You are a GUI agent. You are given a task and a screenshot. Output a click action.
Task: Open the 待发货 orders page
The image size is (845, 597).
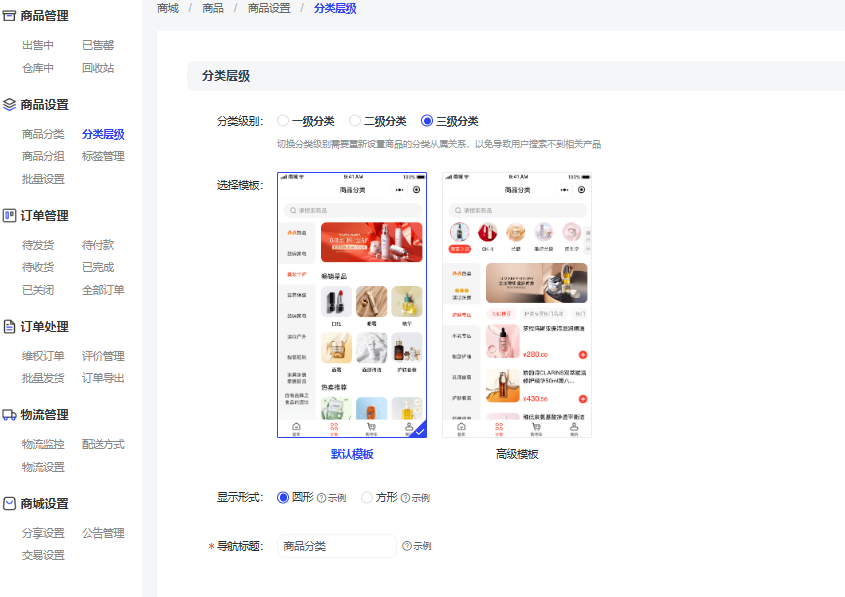tap(38, 245)
